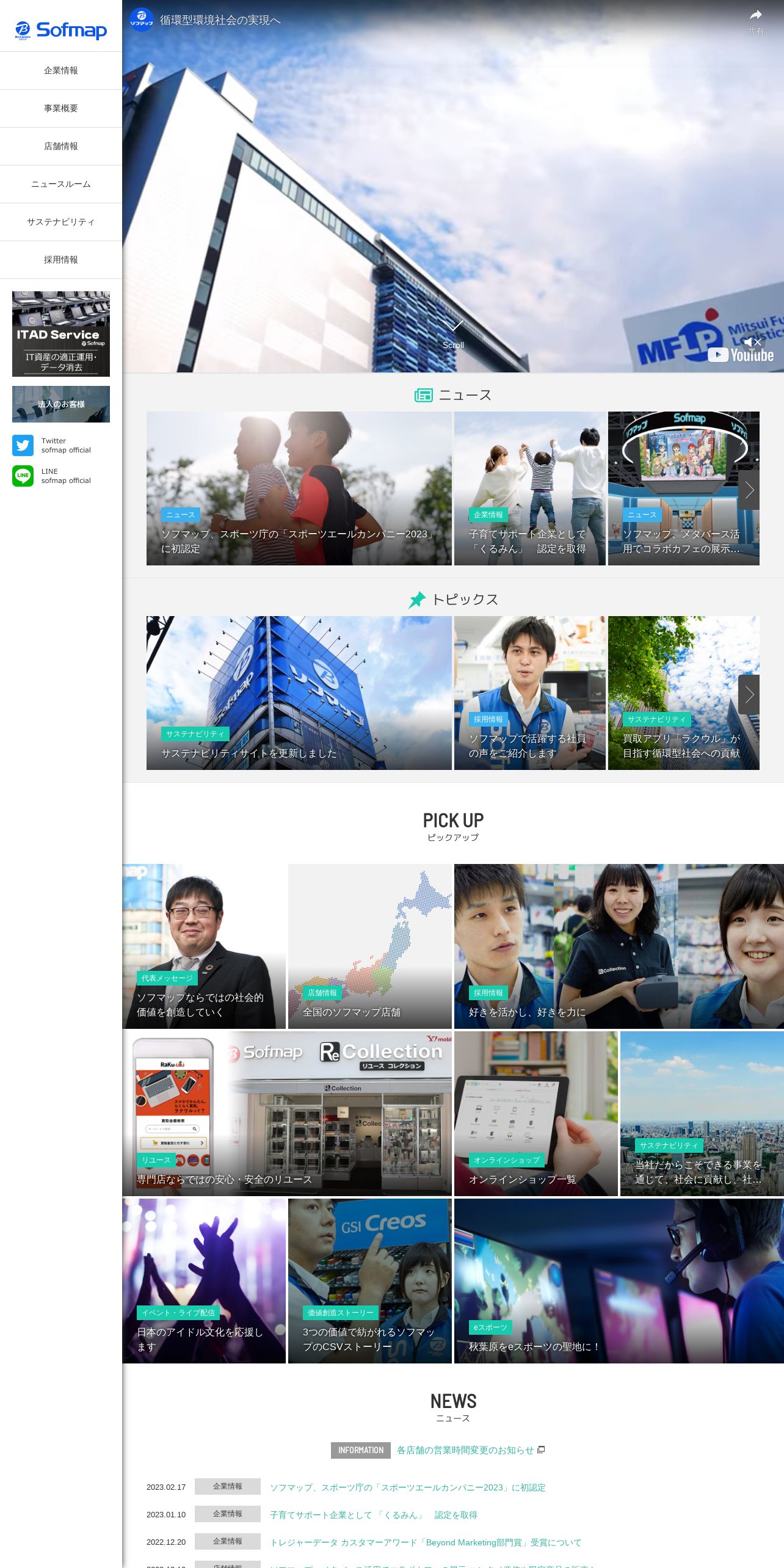Viewport: 784px width, 1568px height.
Task: Open 3つの価値で紡がれる CSVストーリー card
Action: coord(370,1281)
